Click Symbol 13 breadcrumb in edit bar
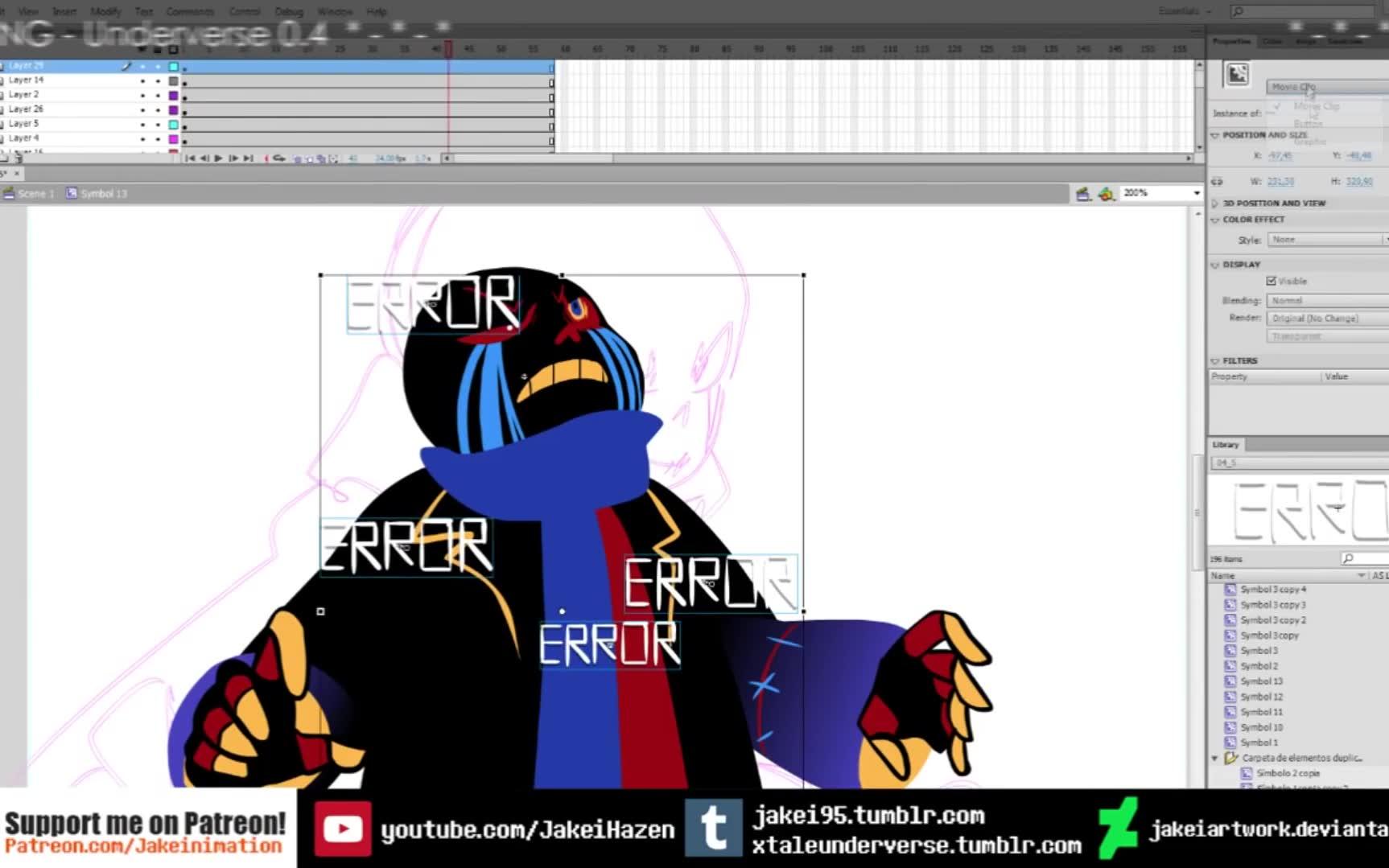This screenshot has height=868, width=1389. click(97, 194)
